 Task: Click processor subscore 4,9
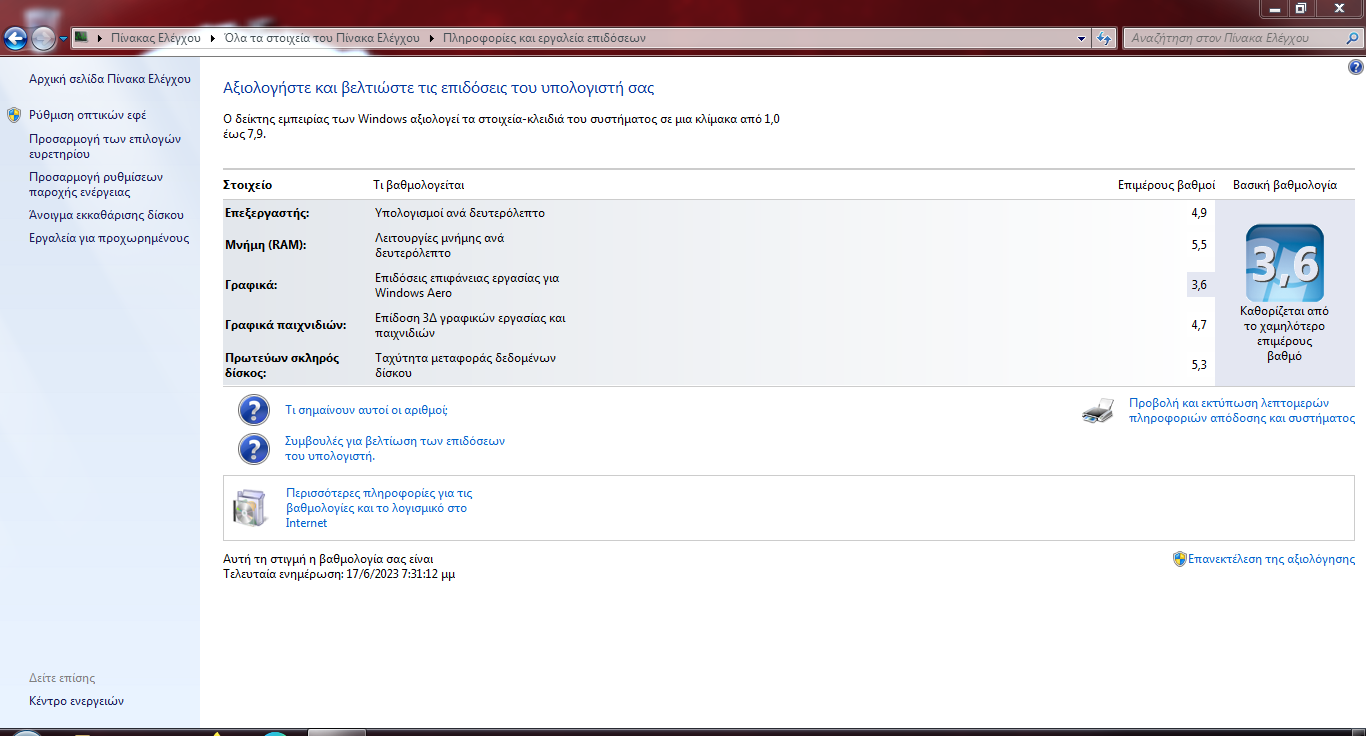click(x=1199, y=213)
